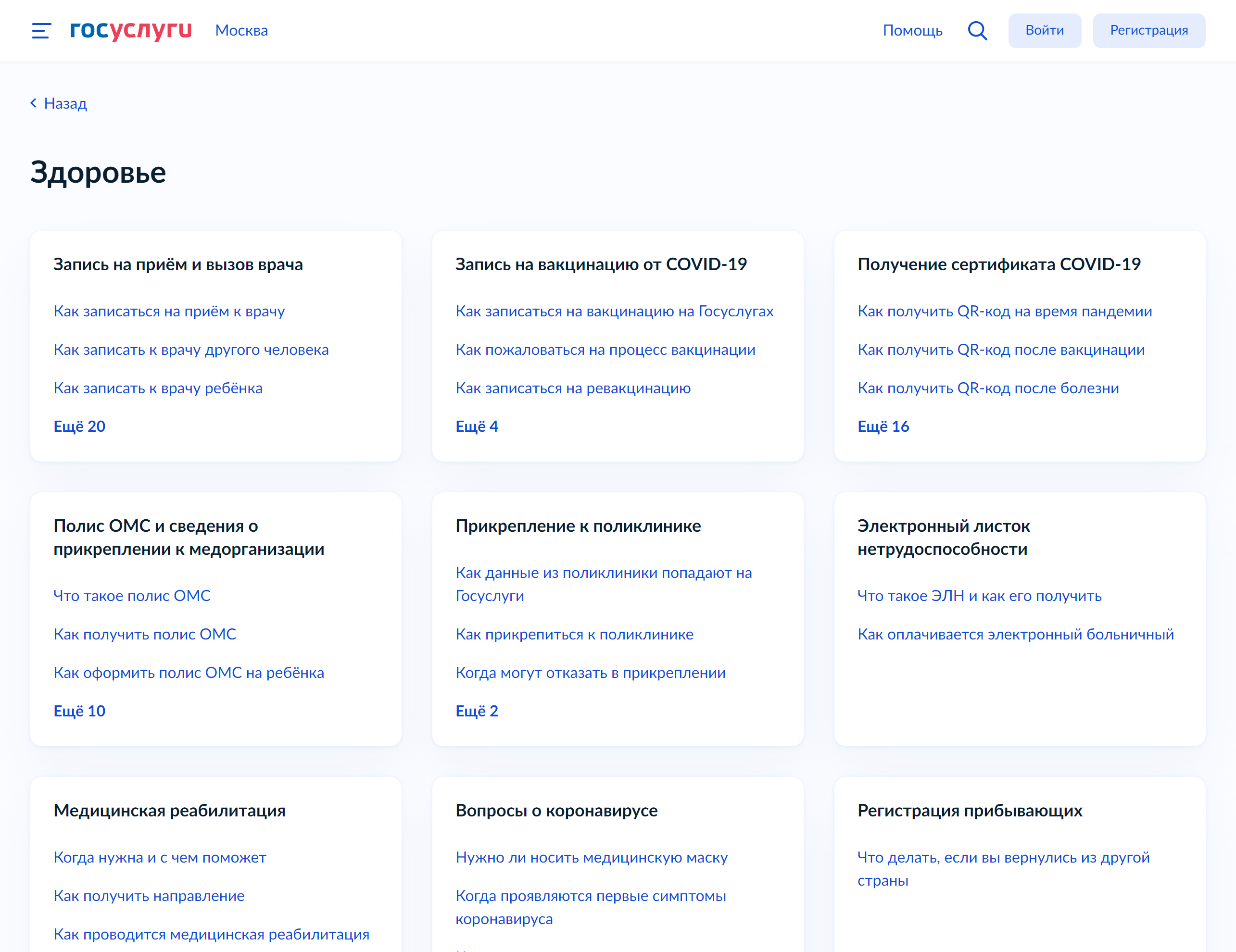1236x952 pixels.
Task: Expand Ещё 16 in COVID certificate card
Action: pyautogui.click(x=883, y=426)
